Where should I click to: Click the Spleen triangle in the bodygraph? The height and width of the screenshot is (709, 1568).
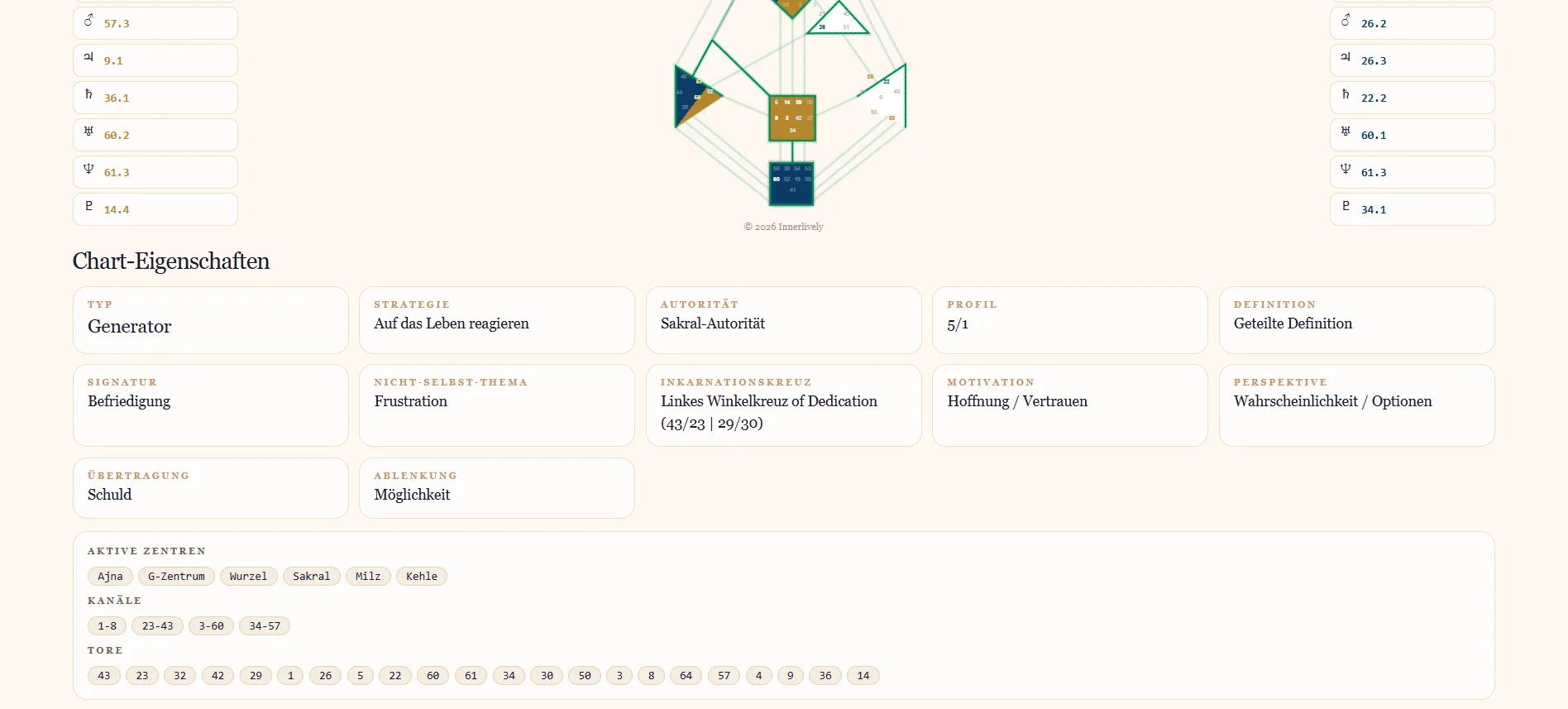[693, 96]
